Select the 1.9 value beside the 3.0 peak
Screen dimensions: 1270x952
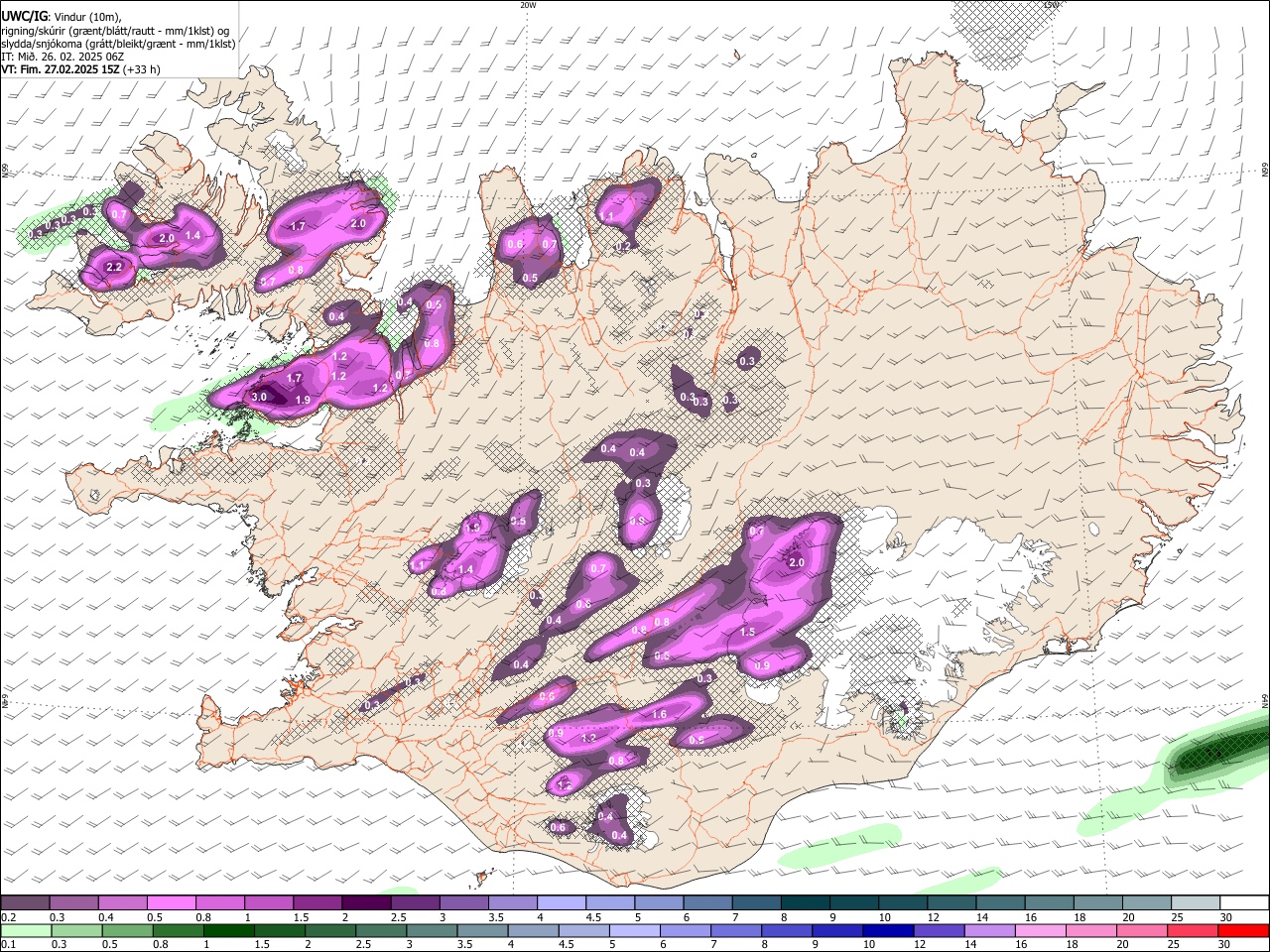(x=303, y=400)
